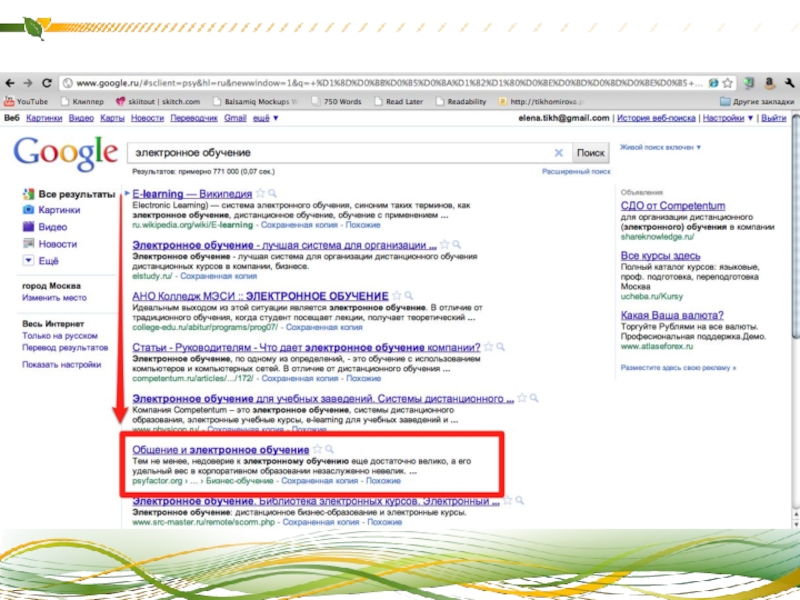
Task: Open the Общение и электронное обучение result
Action: [220, 450]
